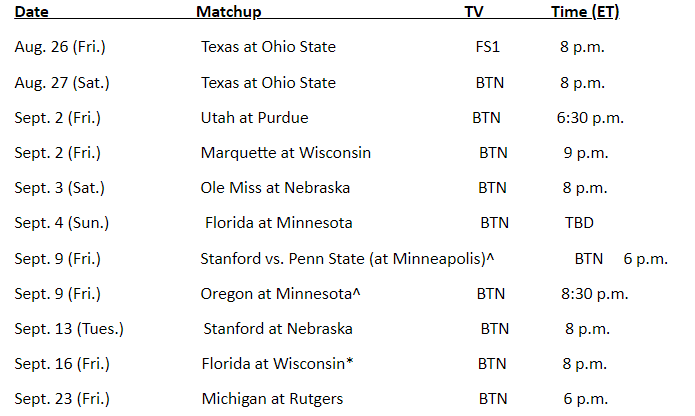Image resolution: width=695 pixels, height=416 pixels.
Task: Click the Matchup column header
Action: [x=229, y=12]
